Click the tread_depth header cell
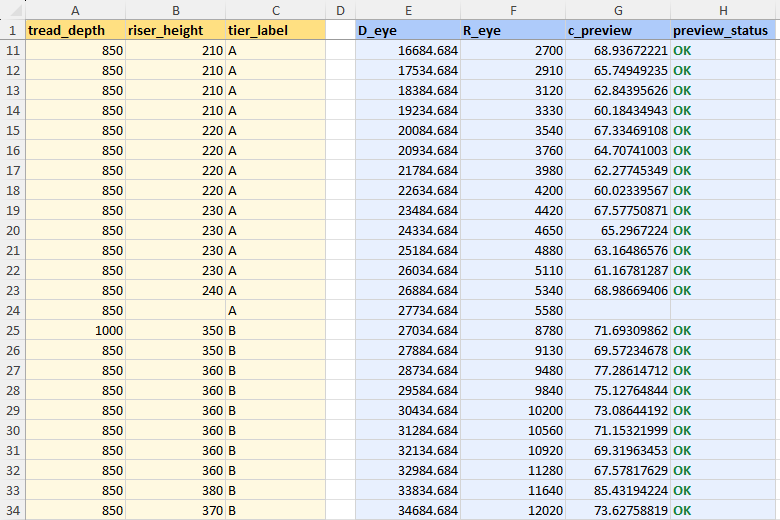This screenshot has height=520, width=780. [x=76, y=30]
